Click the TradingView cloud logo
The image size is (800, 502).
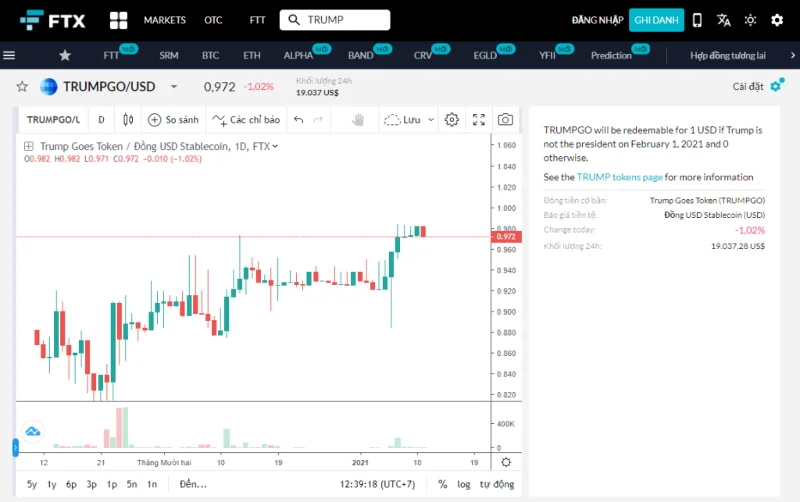coord(33,432)
